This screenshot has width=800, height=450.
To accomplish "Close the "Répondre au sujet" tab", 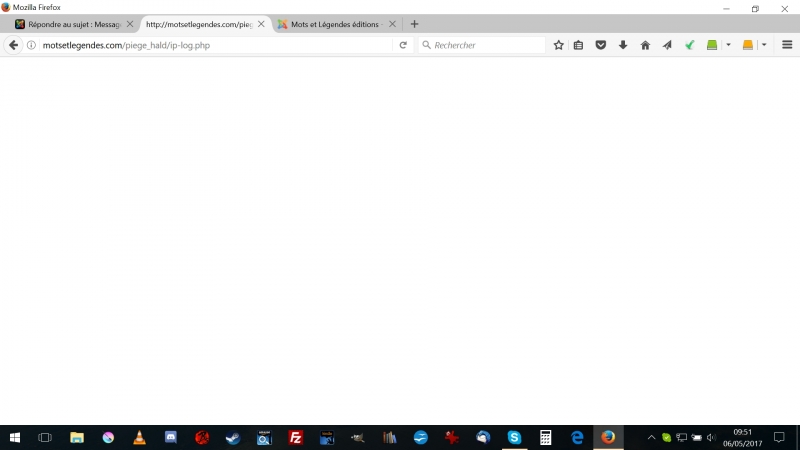I will [x=129, y=24].
